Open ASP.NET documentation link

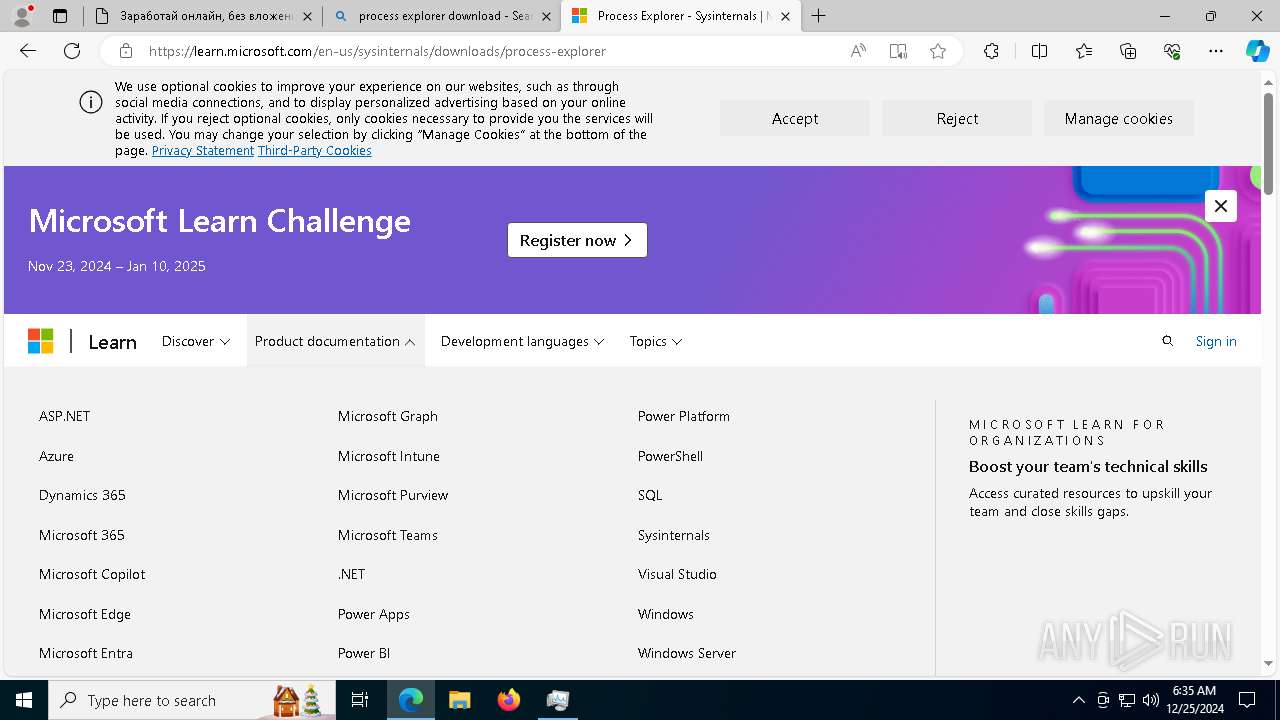coord(64,416)
